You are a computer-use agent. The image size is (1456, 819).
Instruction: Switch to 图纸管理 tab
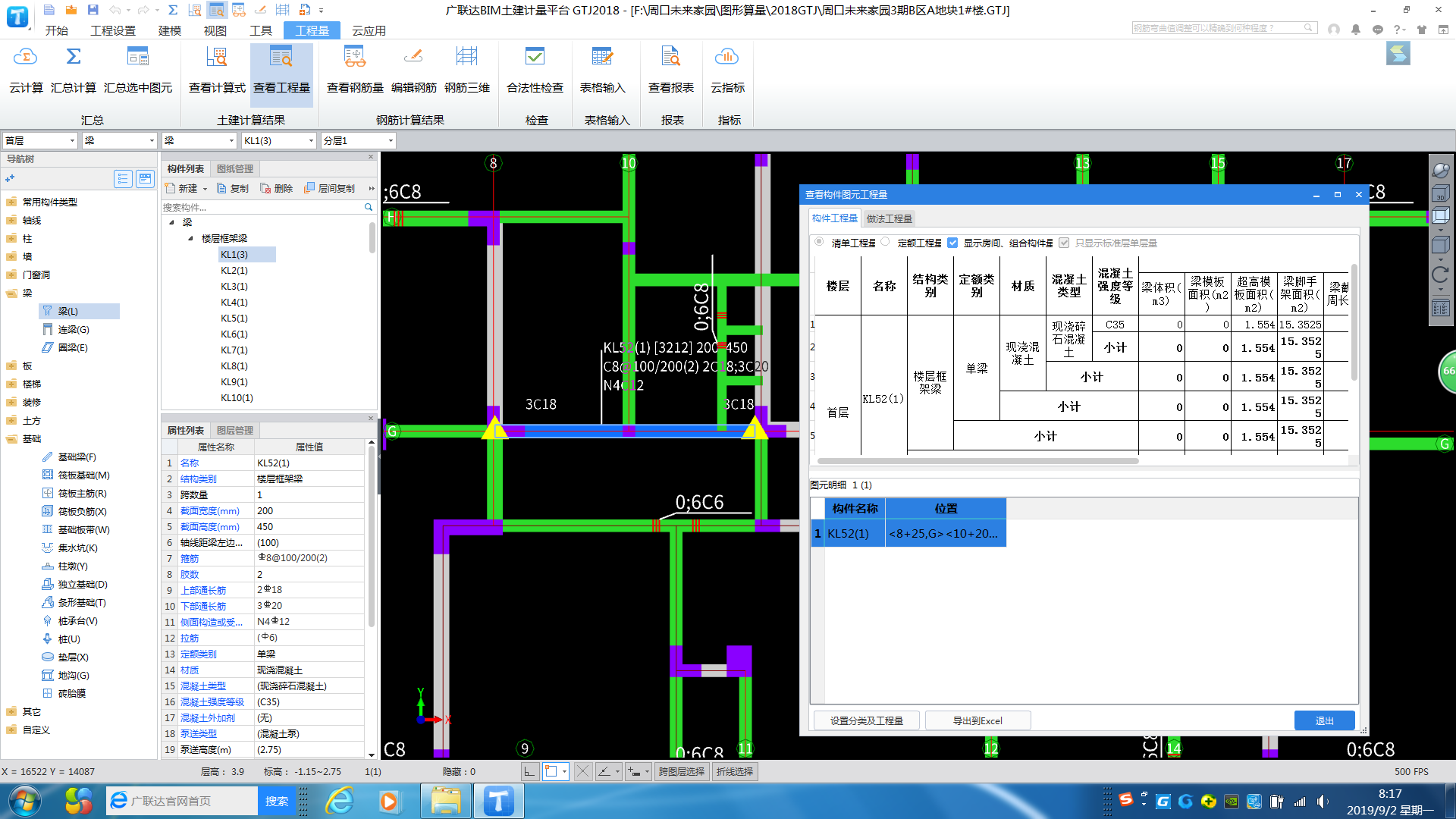point(235,168)
